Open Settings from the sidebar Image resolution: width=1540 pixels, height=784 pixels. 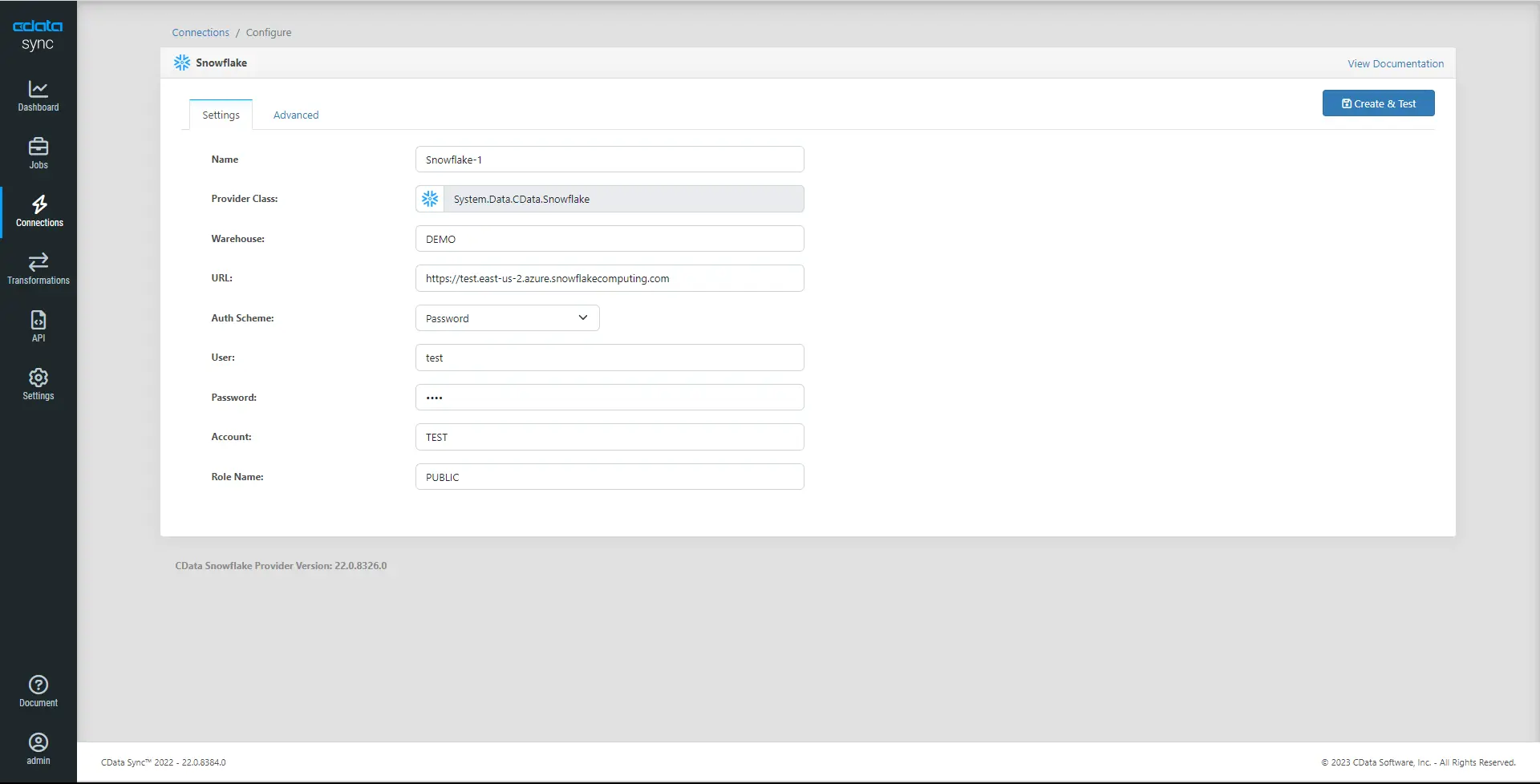tap(38, 383)
